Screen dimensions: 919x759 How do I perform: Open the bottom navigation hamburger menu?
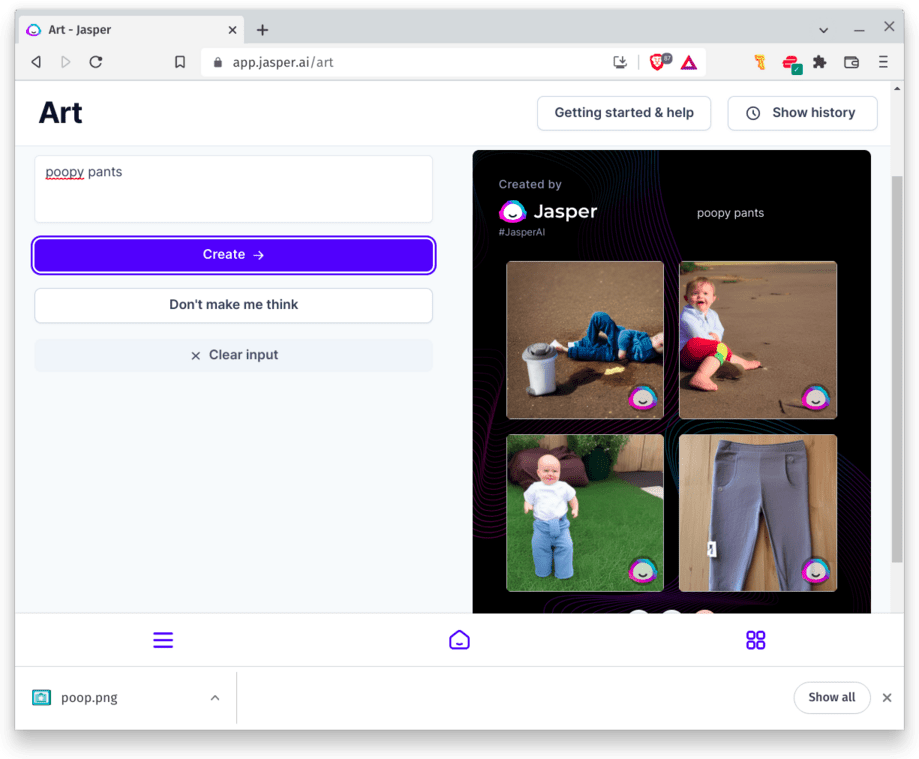(x=163, y=640)
